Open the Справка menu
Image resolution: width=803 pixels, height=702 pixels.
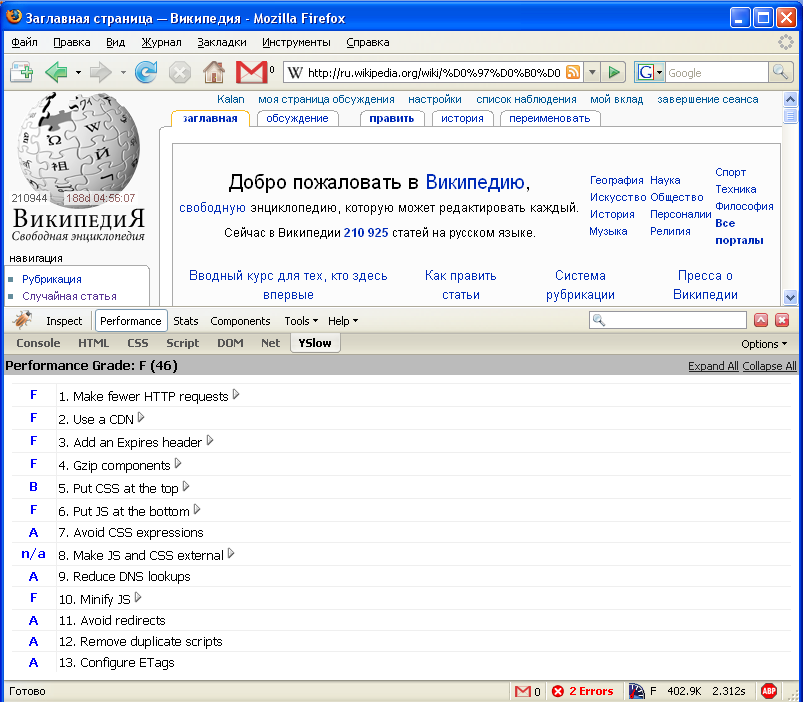(x=368, y=42)
